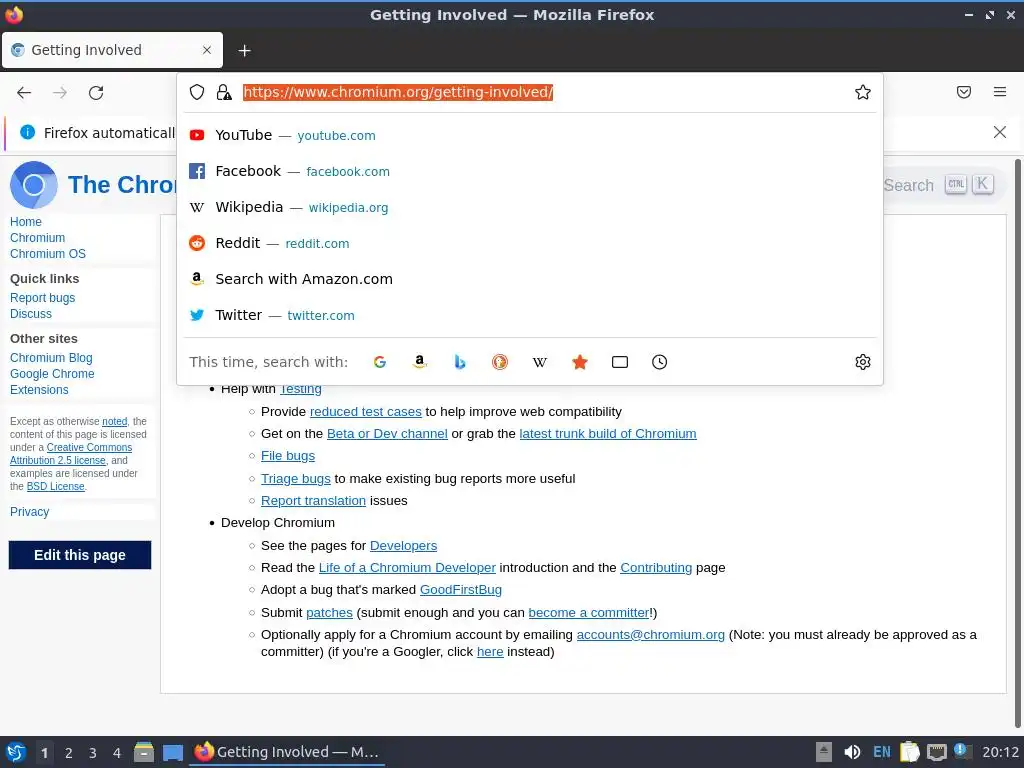Image resolution: width=1024 pixels, height=768 pixels.
Task: Search with Bing this time
Action: click(460, 362)
